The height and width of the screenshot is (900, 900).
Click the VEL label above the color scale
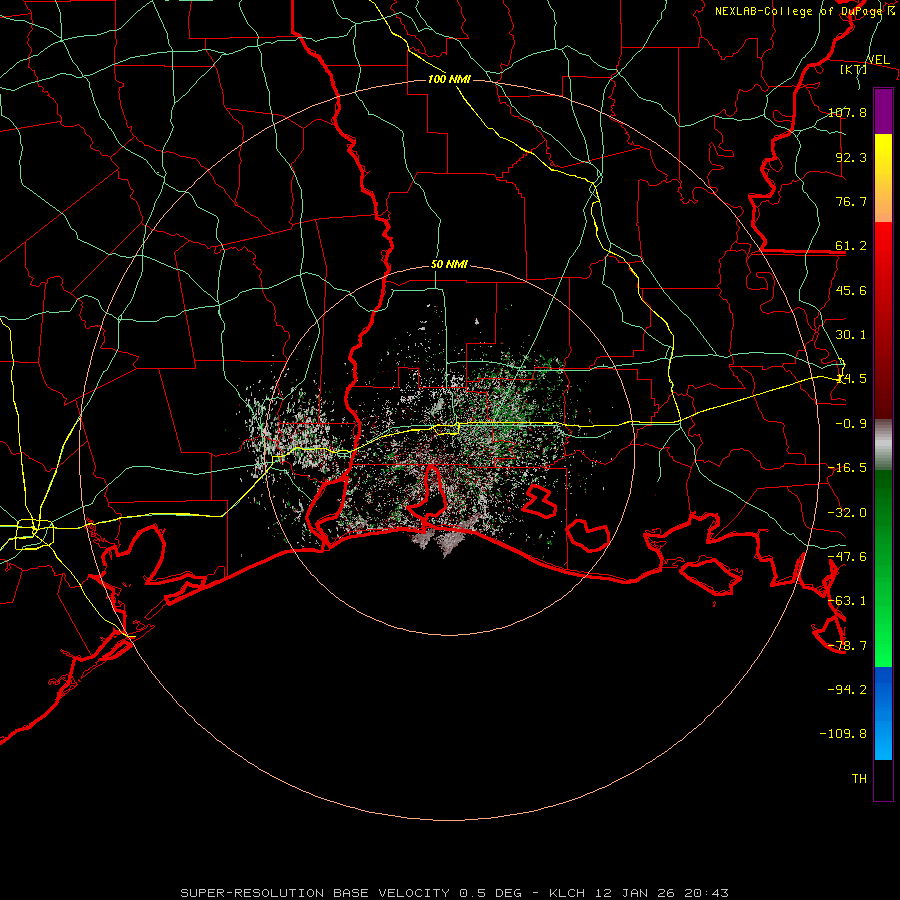pos(878,60)
